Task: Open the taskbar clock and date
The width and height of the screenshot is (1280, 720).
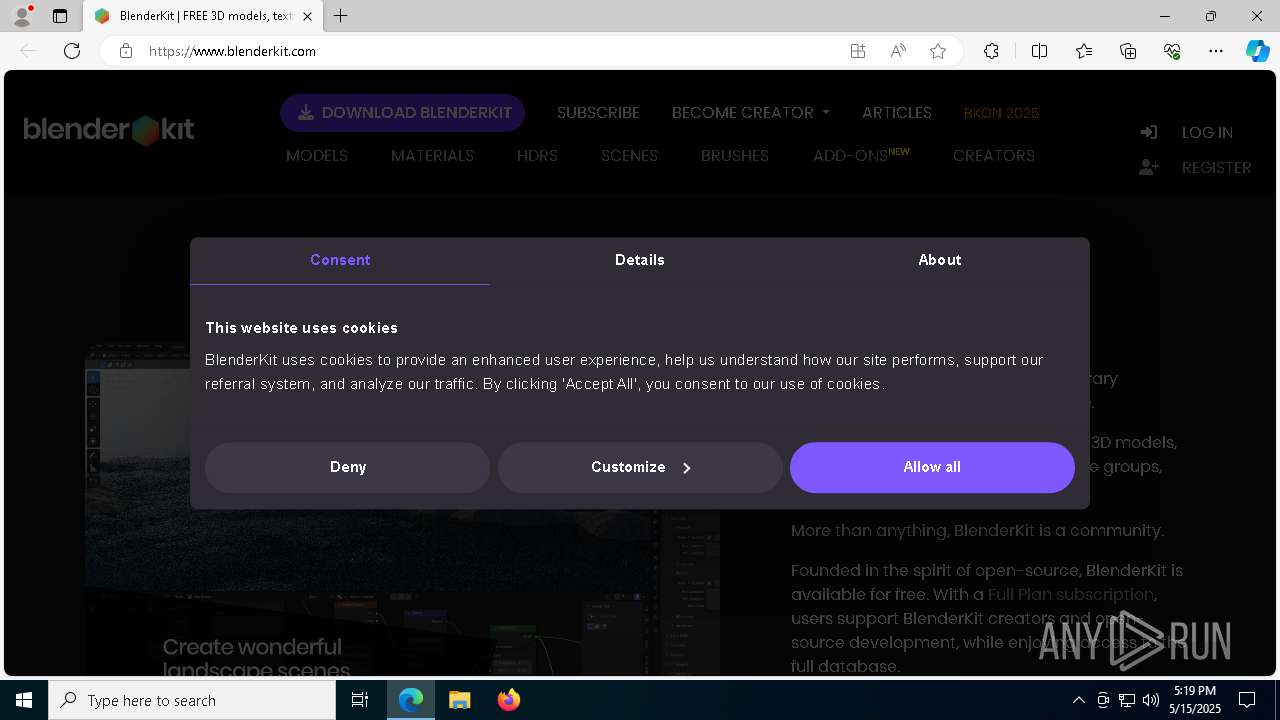Action: (1195, 700)
